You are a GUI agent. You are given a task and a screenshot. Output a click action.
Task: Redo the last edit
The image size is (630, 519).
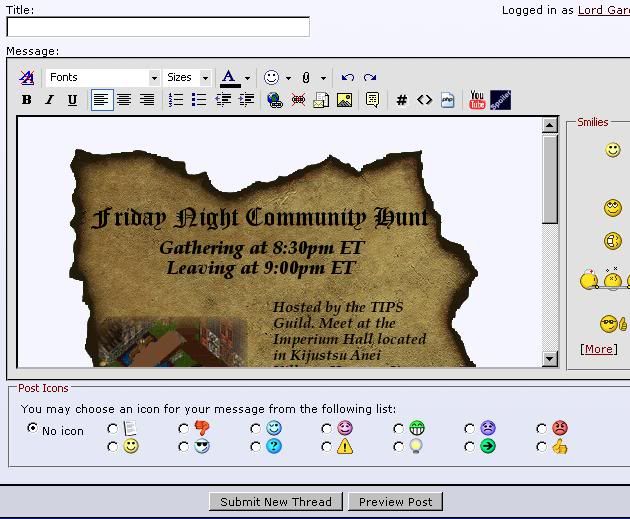click(x=370, y=77)
